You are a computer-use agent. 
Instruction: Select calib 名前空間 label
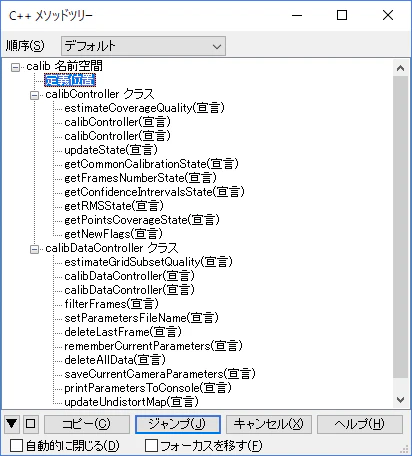point(64,66)
